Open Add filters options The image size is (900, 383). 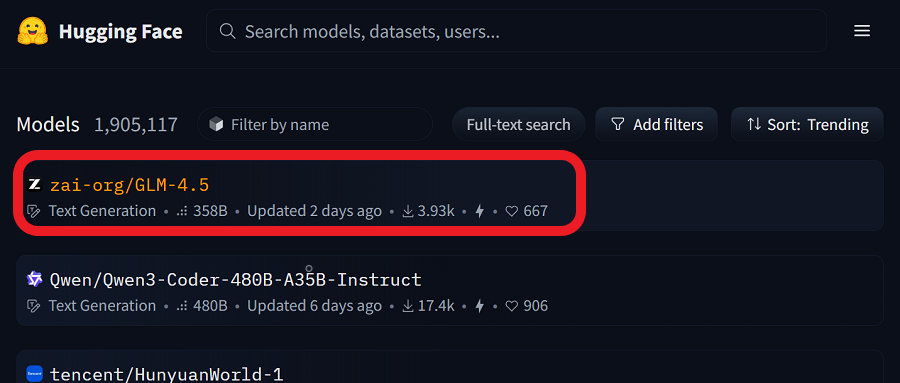pos(657,125)
